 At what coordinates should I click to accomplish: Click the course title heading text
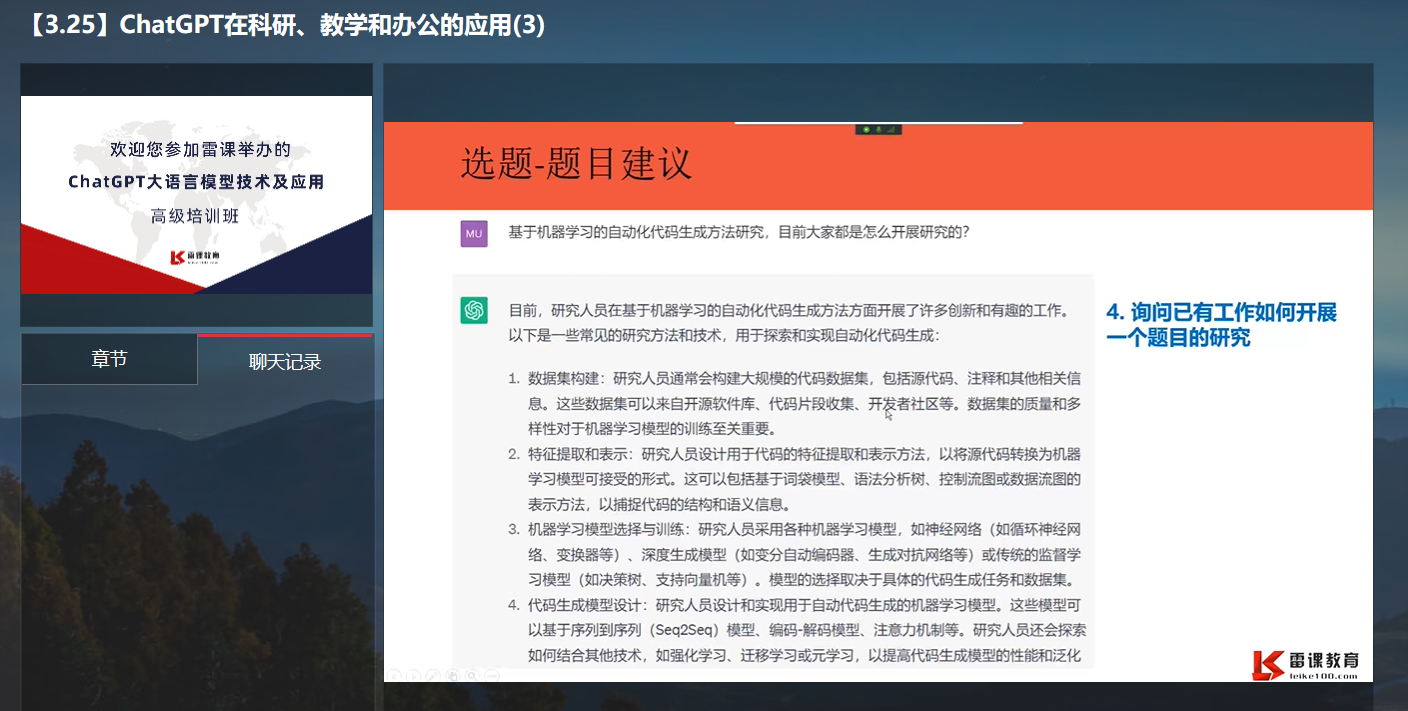click(x=283, y=25)
